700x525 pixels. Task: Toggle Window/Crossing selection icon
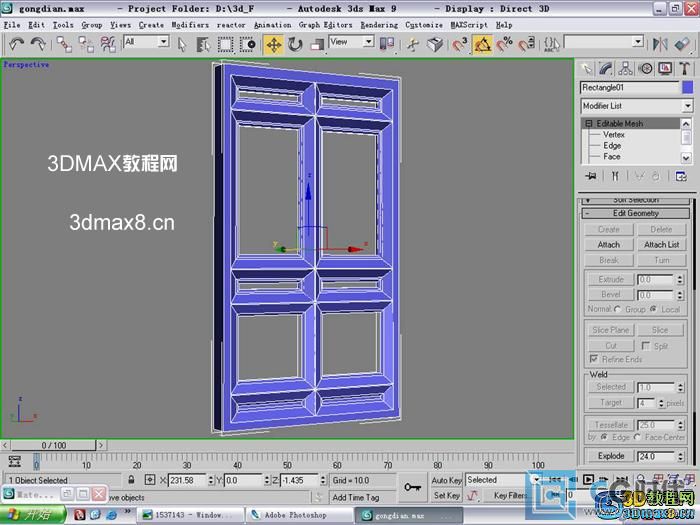click(247, 44)
